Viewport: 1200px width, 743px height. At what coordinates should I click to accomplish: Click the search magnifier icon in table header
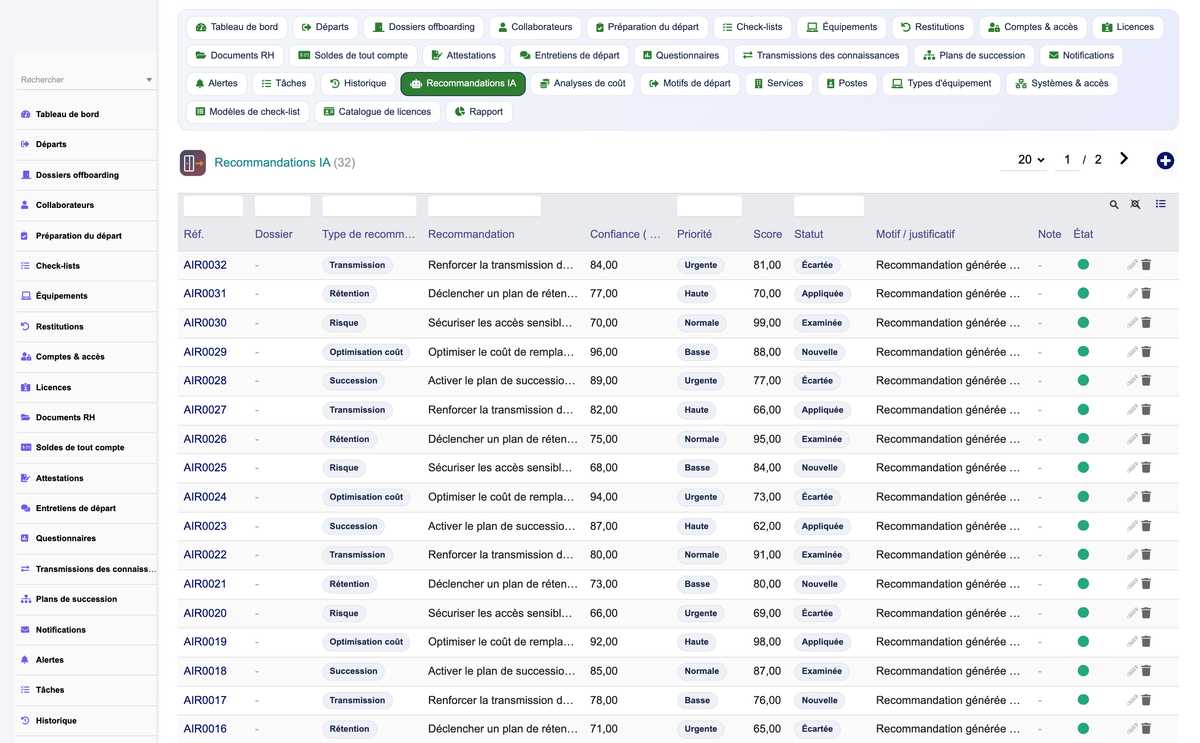[1114, 205]
